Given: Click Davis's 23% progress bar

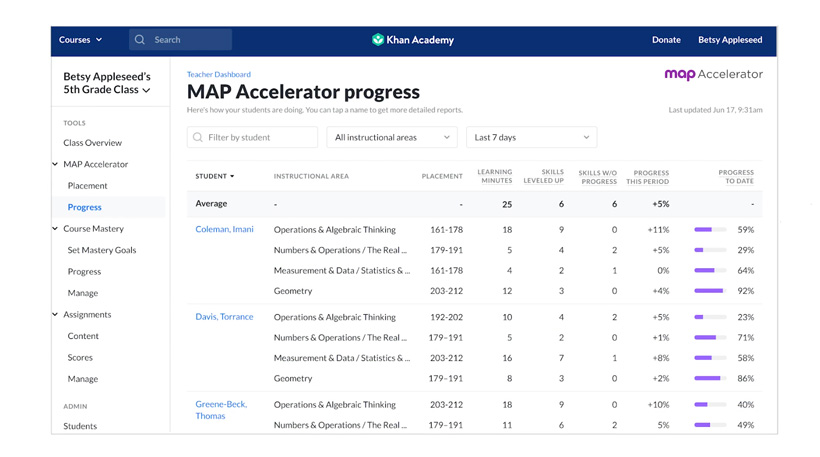Looking at the screenshot, I should click(x=710, y=317).
